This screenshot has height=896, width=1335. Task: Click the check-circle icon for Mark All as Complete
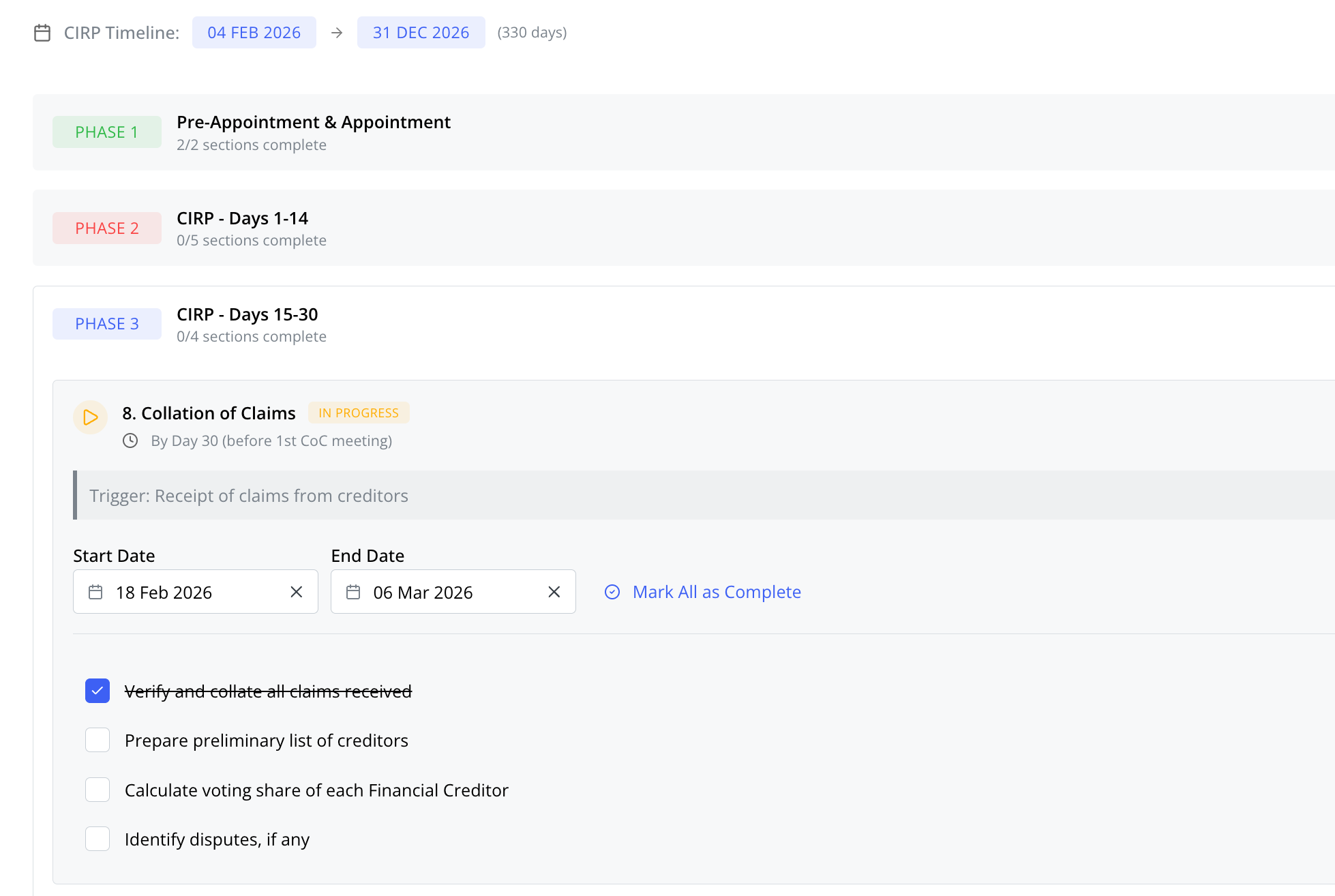612,592
